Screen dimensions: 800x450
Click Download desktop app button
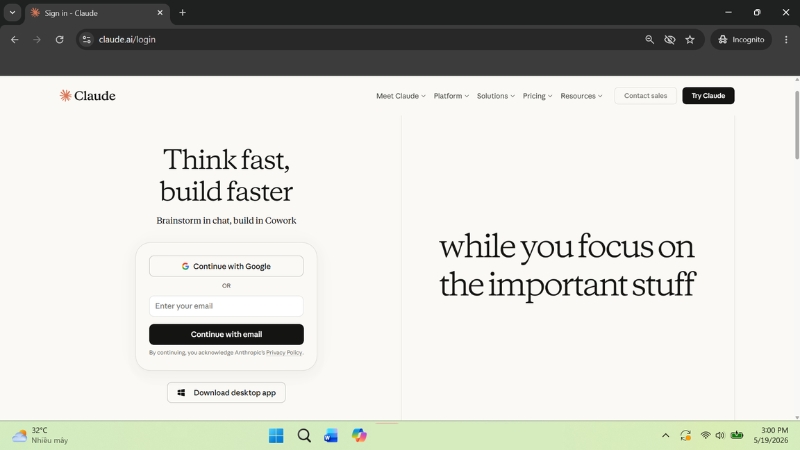pos(226,392)
